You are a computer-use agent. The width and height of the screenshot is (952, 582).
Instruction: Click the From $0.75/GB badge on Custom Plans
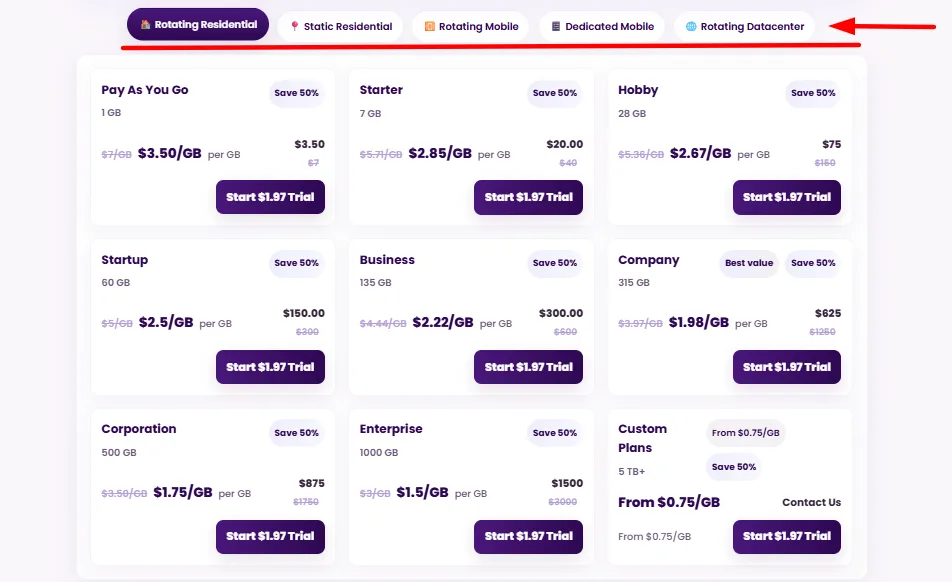[744, 433]
